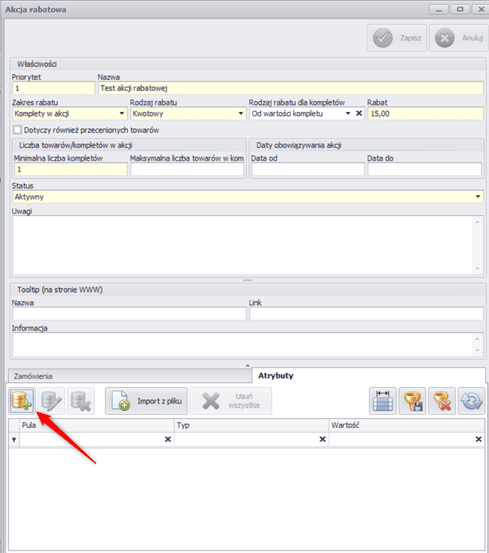Click the clear filter funnel icon
The width and height of the screenshot is (489, 553).
442,401
